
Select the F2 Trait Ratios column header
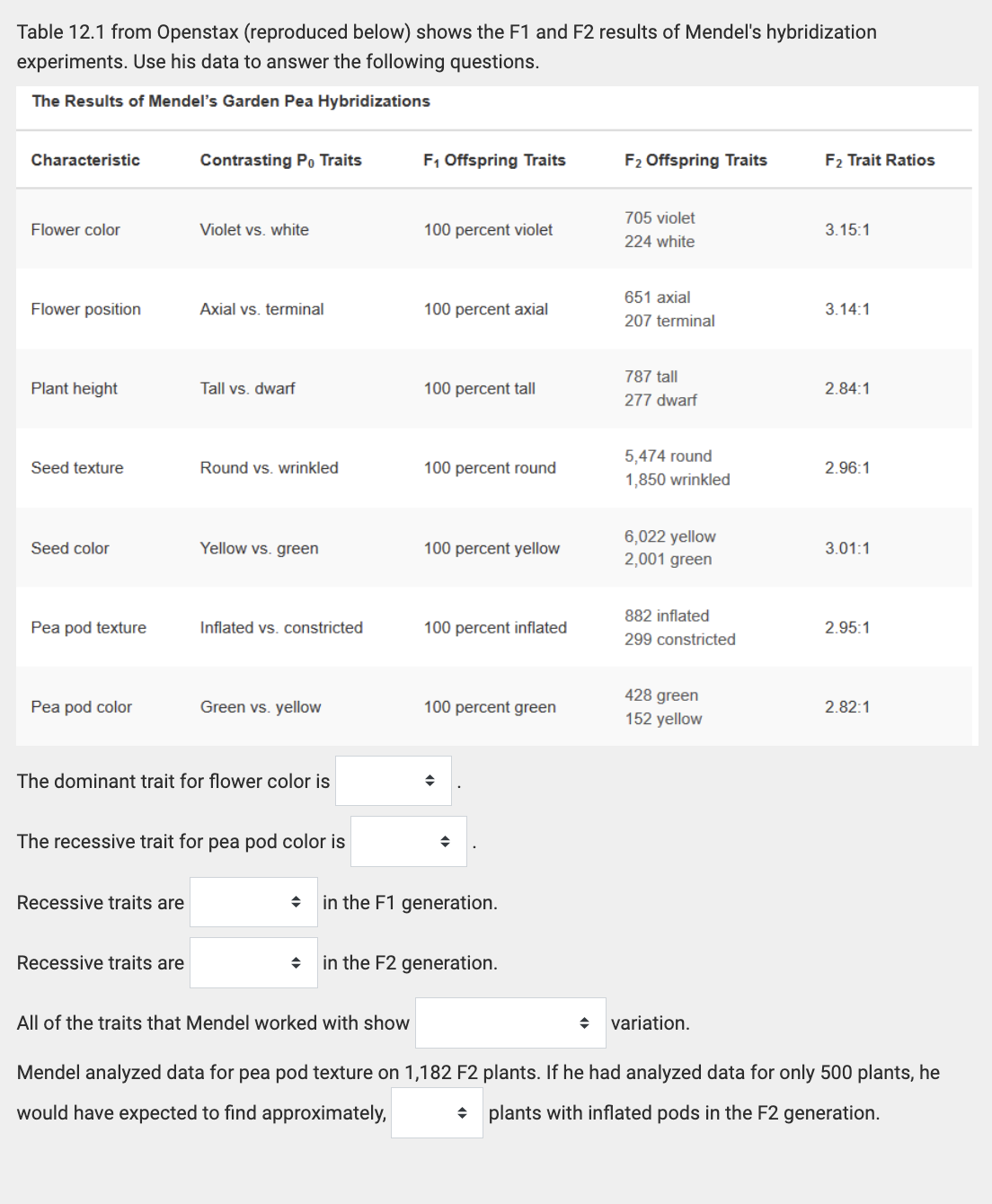tap(879, 160)
